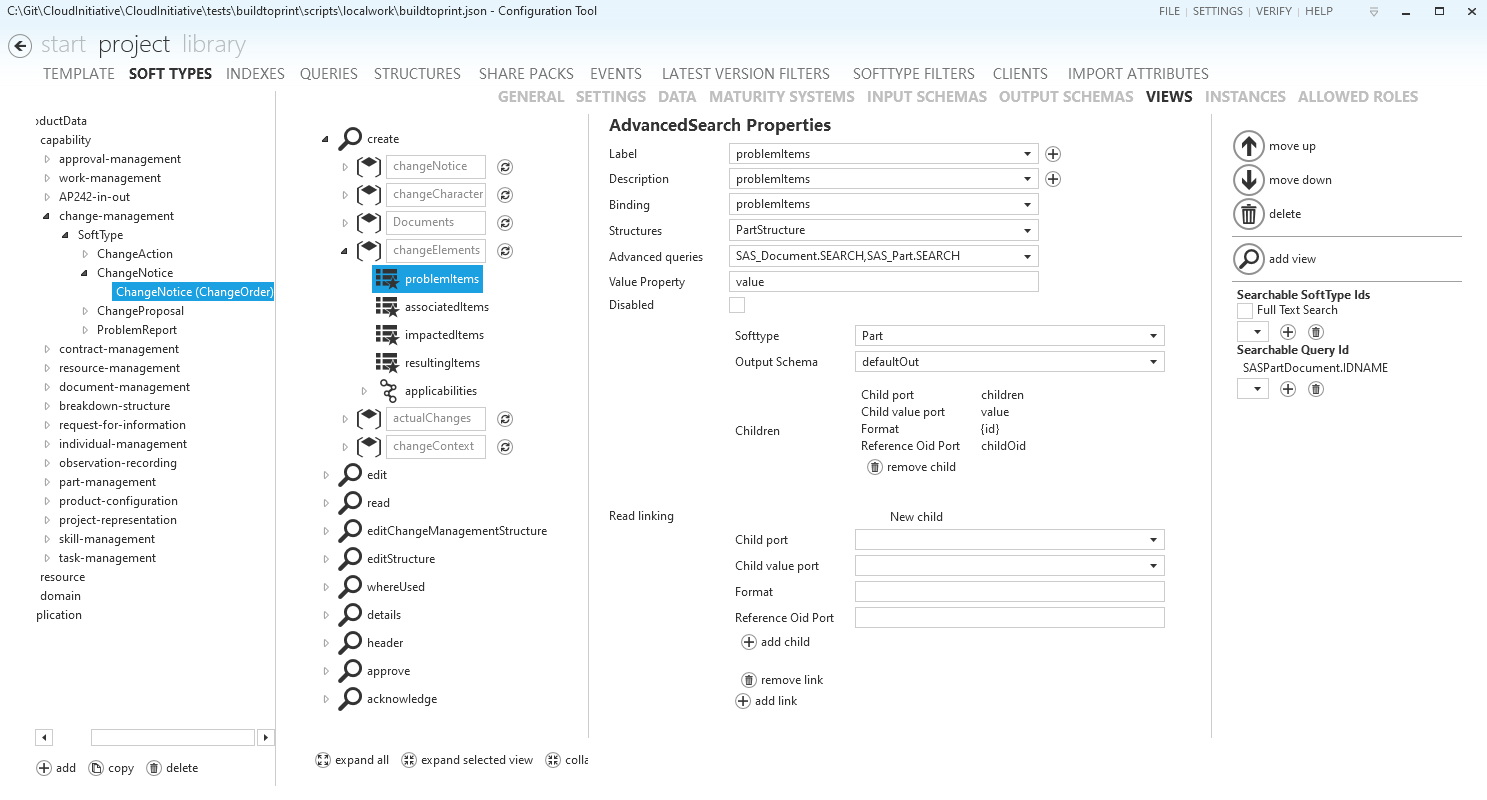
Task: Click the move down arrow icon
Action: (1248, 180)
